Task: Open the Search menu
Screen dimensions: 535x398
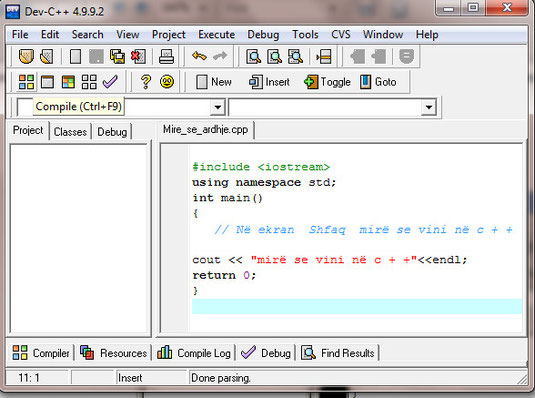Action: tap(87, 34)
